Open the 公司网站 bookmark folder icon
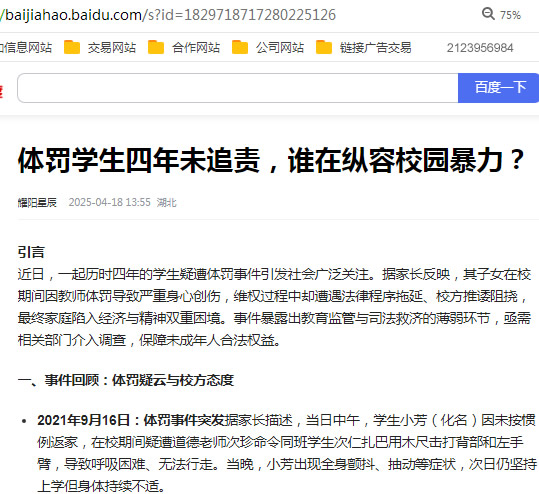Viewport: 539px width, 494px height. pyautogui.click(x=240, y=47)
